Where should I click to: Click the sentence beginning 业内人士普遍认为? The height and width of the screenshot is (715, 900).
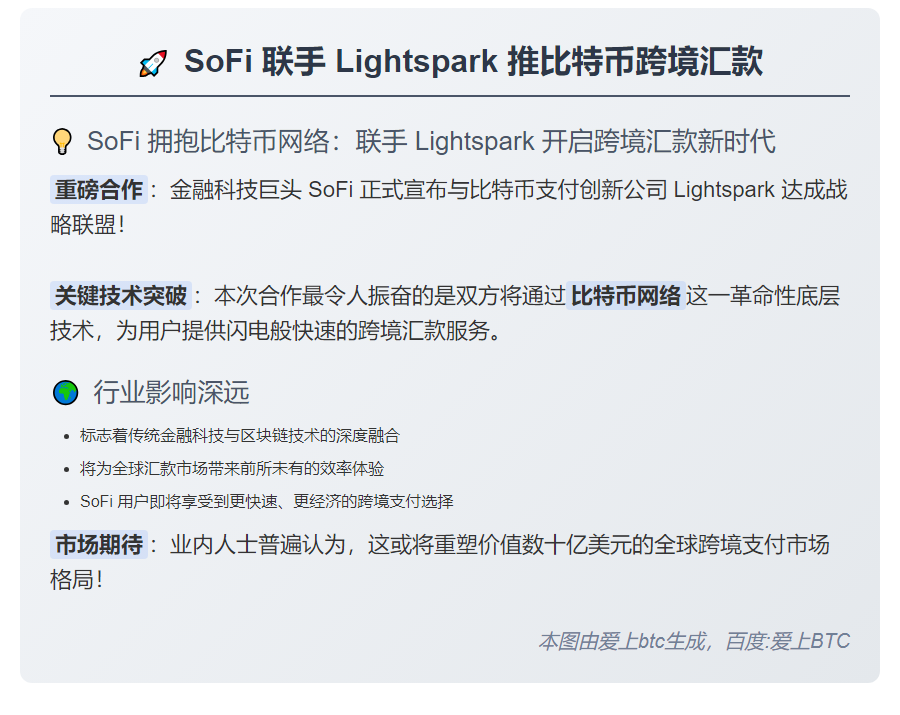click(x=499, y=545)
